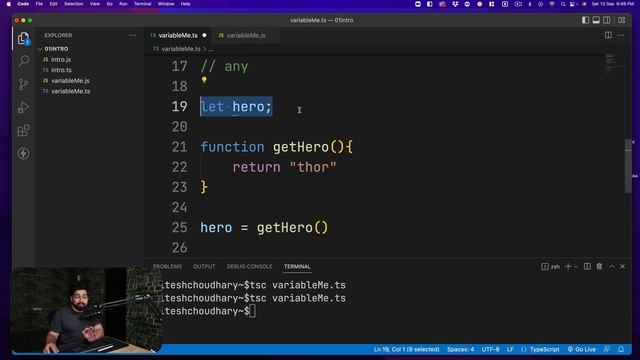
Task: Open variableMe.ts in the explorer
Action: (x=71, y=91)
